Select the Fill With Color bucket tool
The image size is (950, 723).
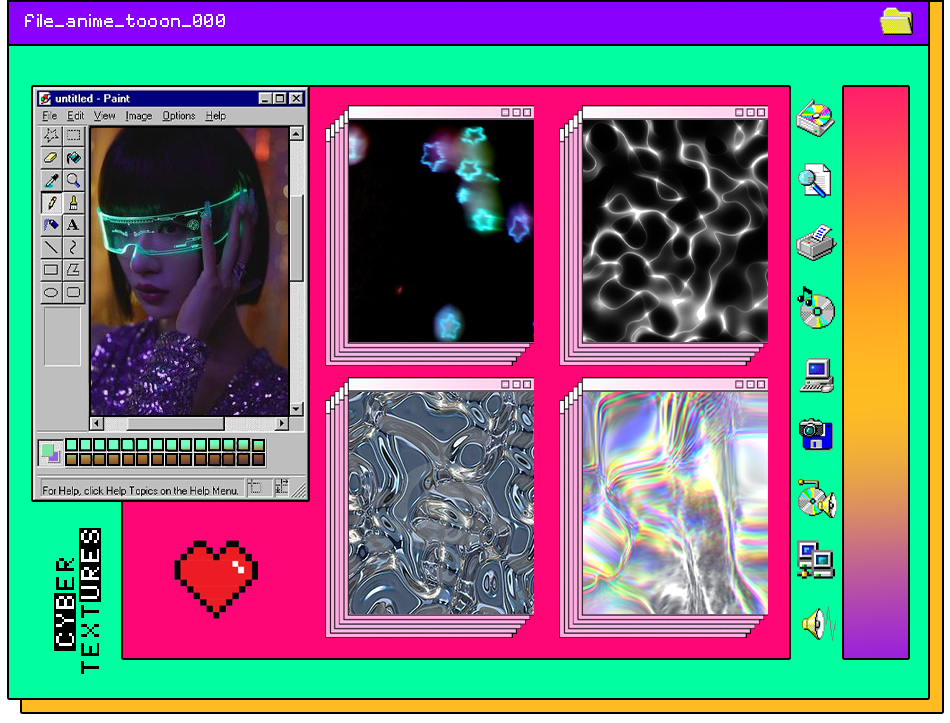[73, 158]
